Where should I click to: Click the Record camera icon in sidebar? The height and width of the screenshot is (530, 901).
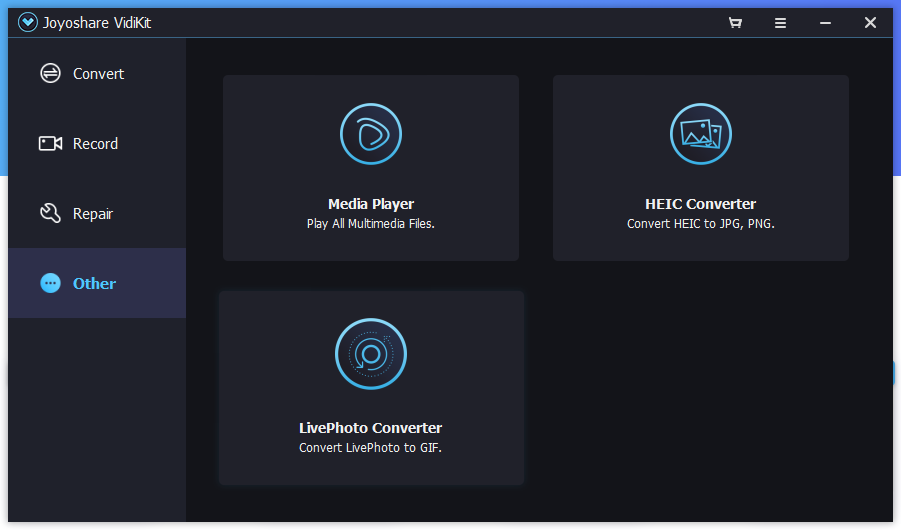coord(51,143)
